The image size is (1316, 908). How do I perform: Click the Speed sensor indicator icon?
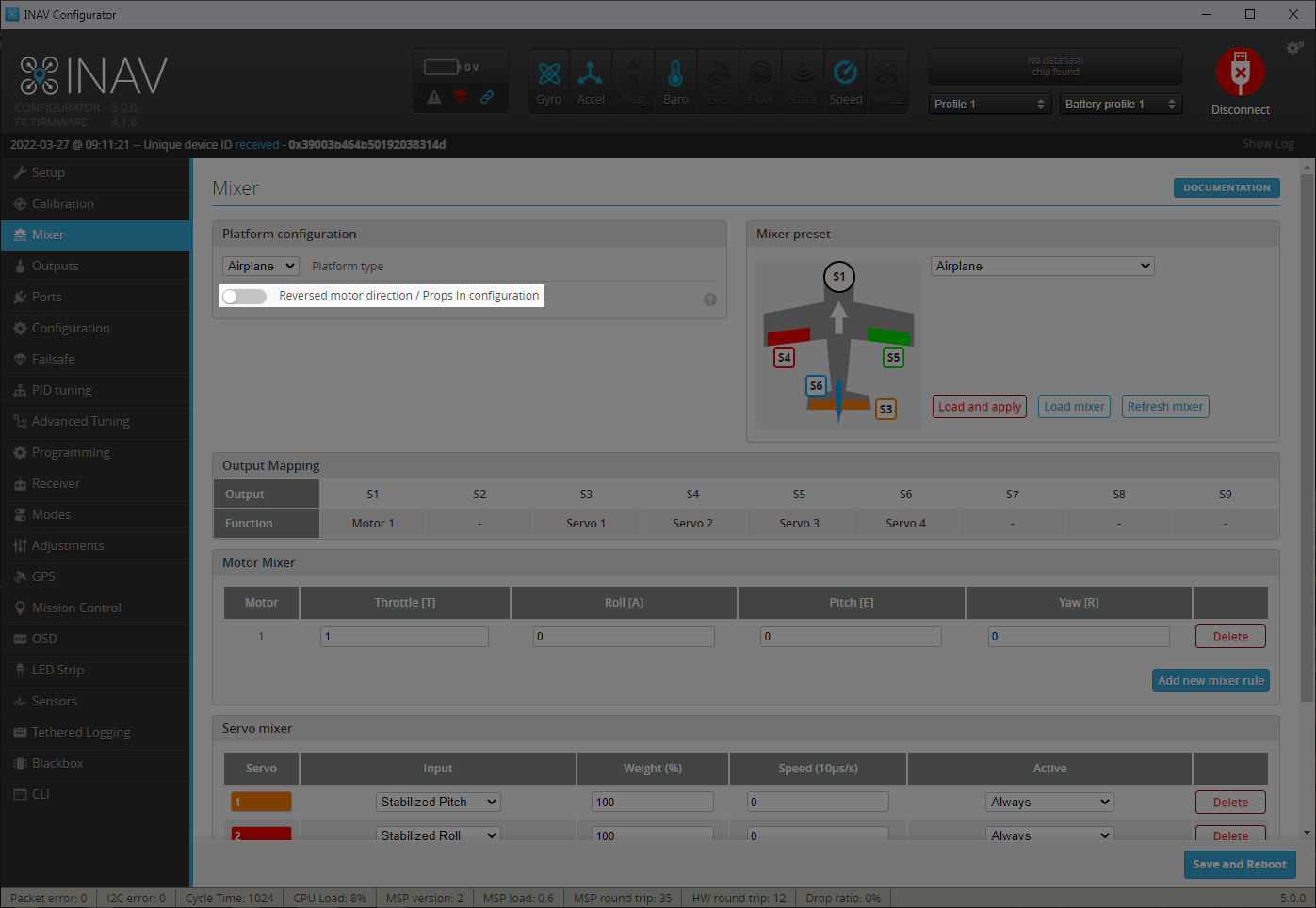845,81
